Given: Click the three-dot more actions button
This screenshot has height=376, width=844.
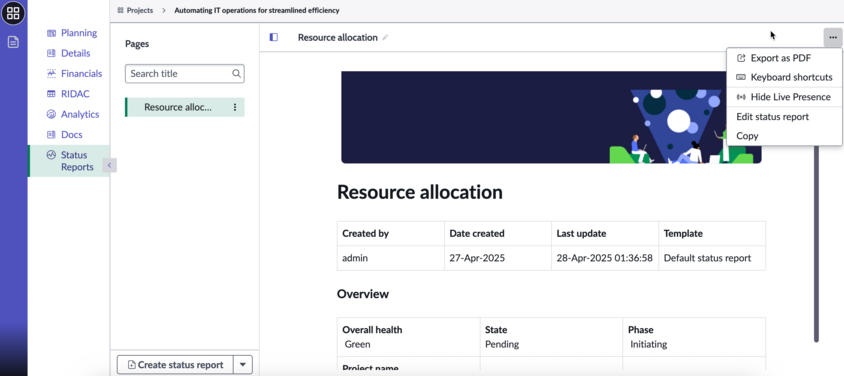Looking at the screenshot, I should point(833,37).
